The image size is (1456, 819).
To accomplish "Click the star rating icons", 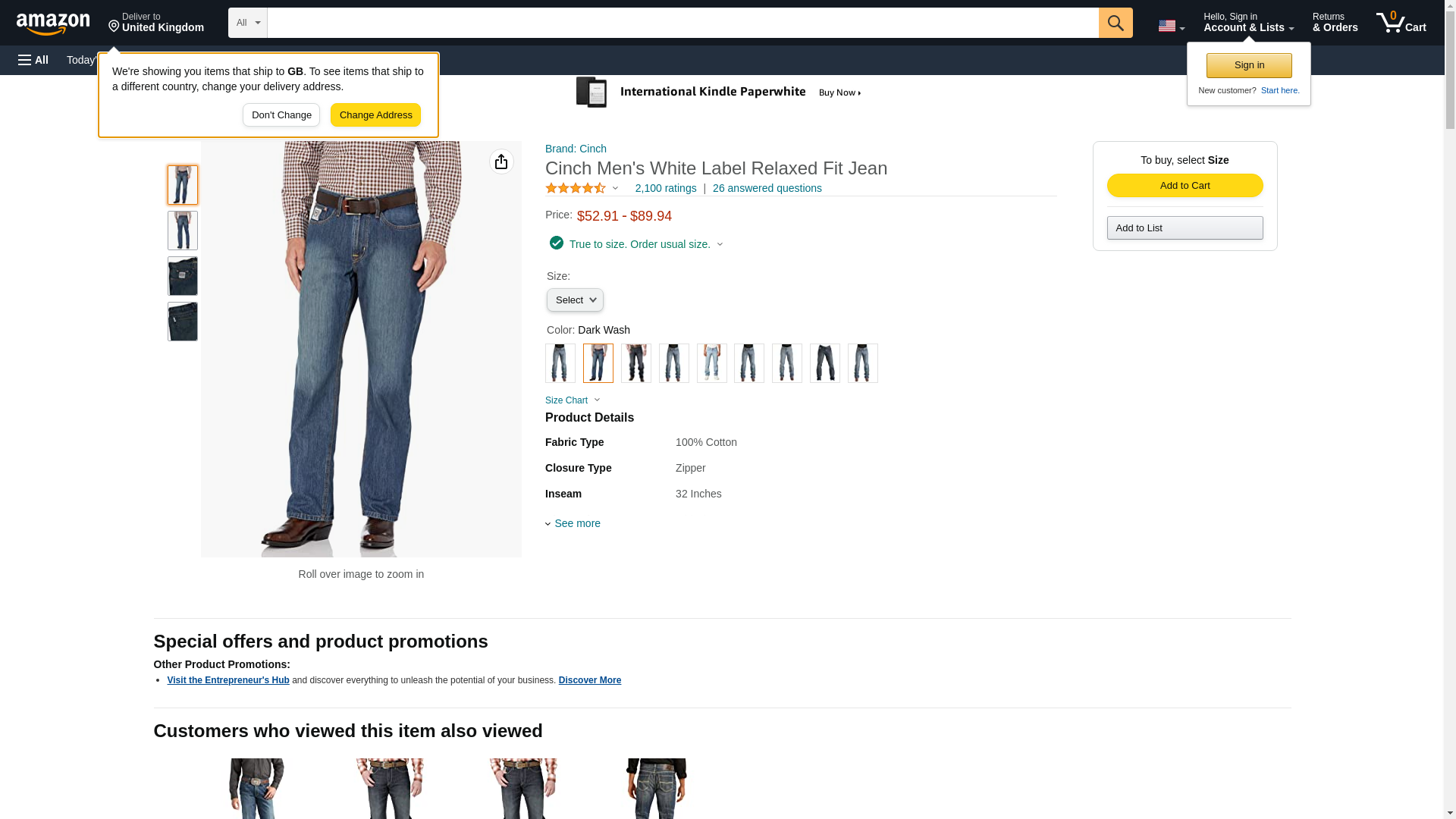I will 576,188.
